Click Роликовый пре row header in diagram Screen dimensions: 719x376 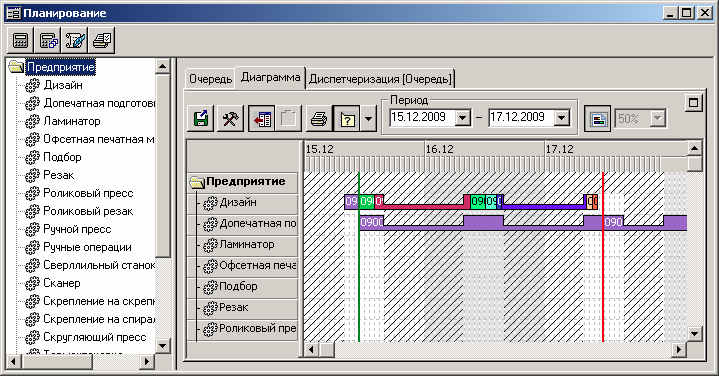coord(243,329)
